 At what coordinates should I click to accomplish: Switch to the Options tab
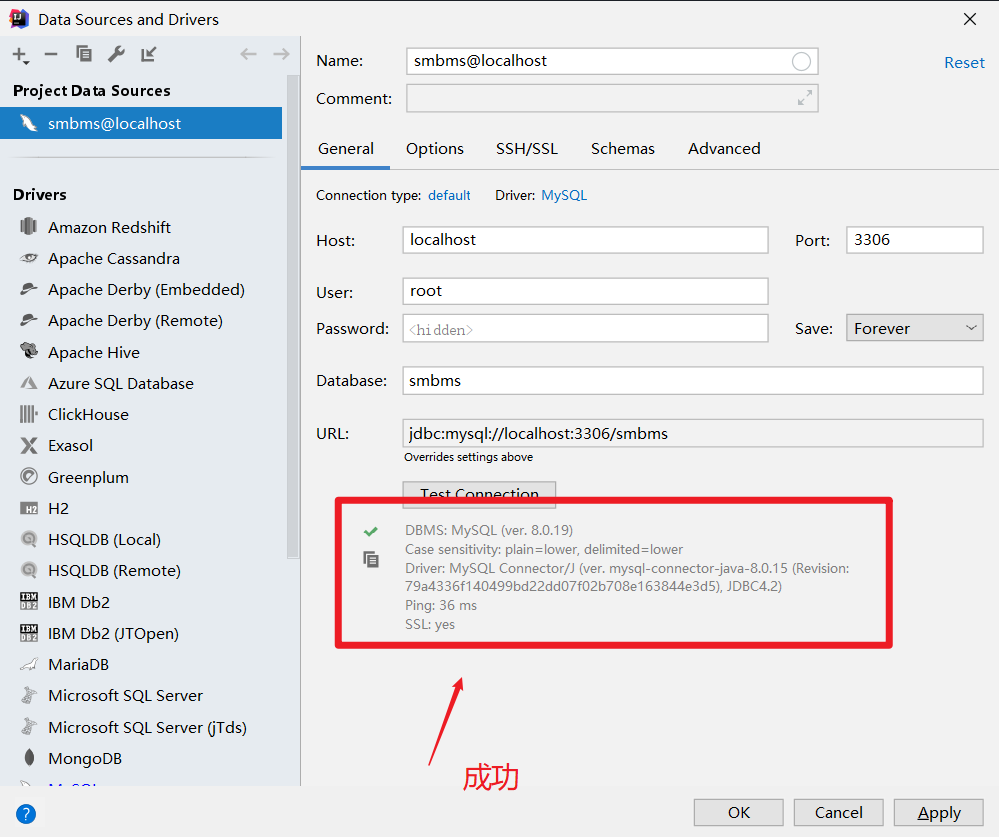(x=435, y=148)
